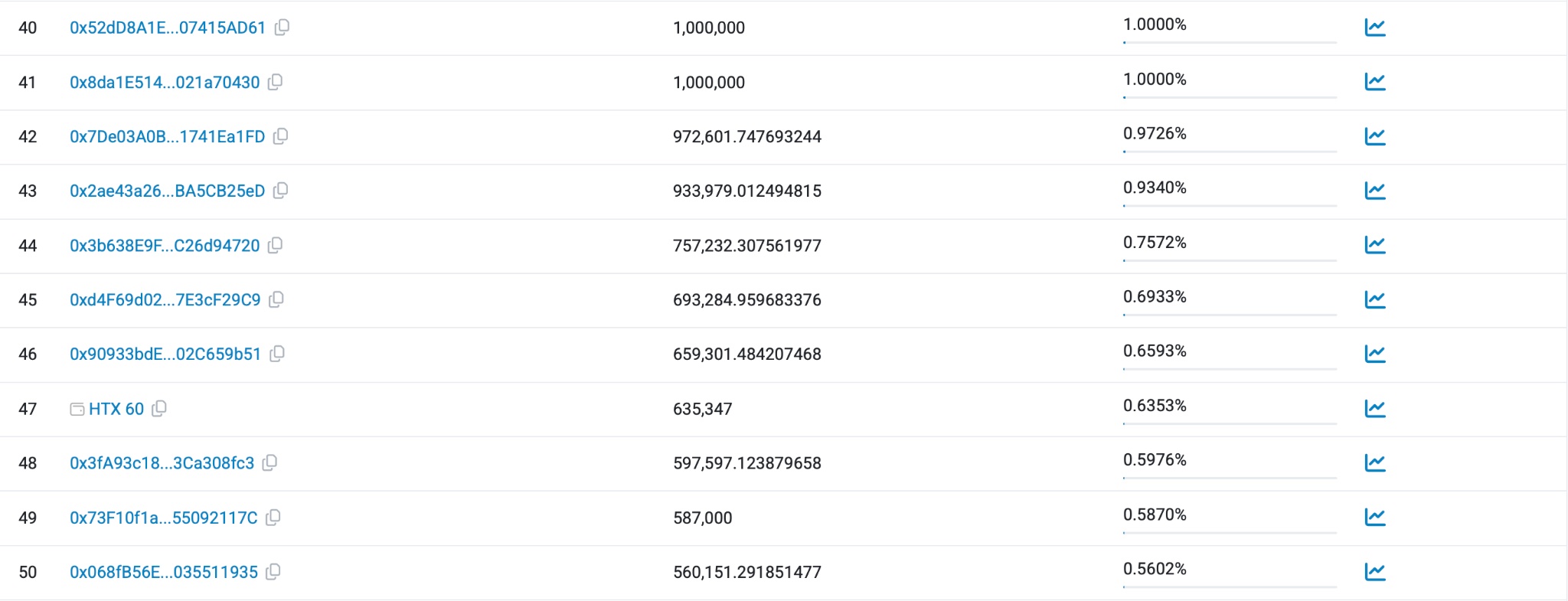Open address 0x2ae43a26...BA5CB25eD
The height and width of the screenshot is (601, 1568).
167,191
